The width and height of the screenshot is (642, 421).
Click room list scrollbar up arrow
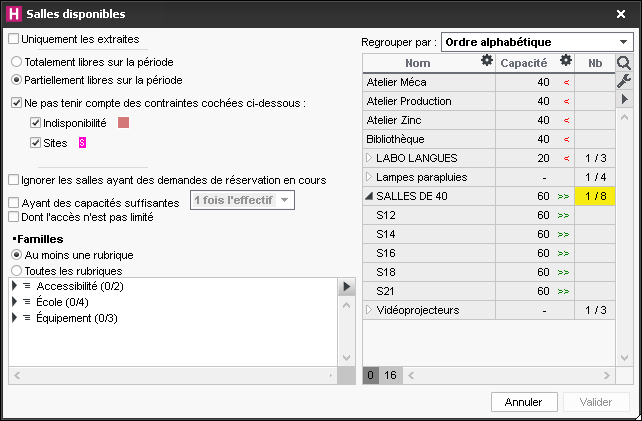point(624,118)
